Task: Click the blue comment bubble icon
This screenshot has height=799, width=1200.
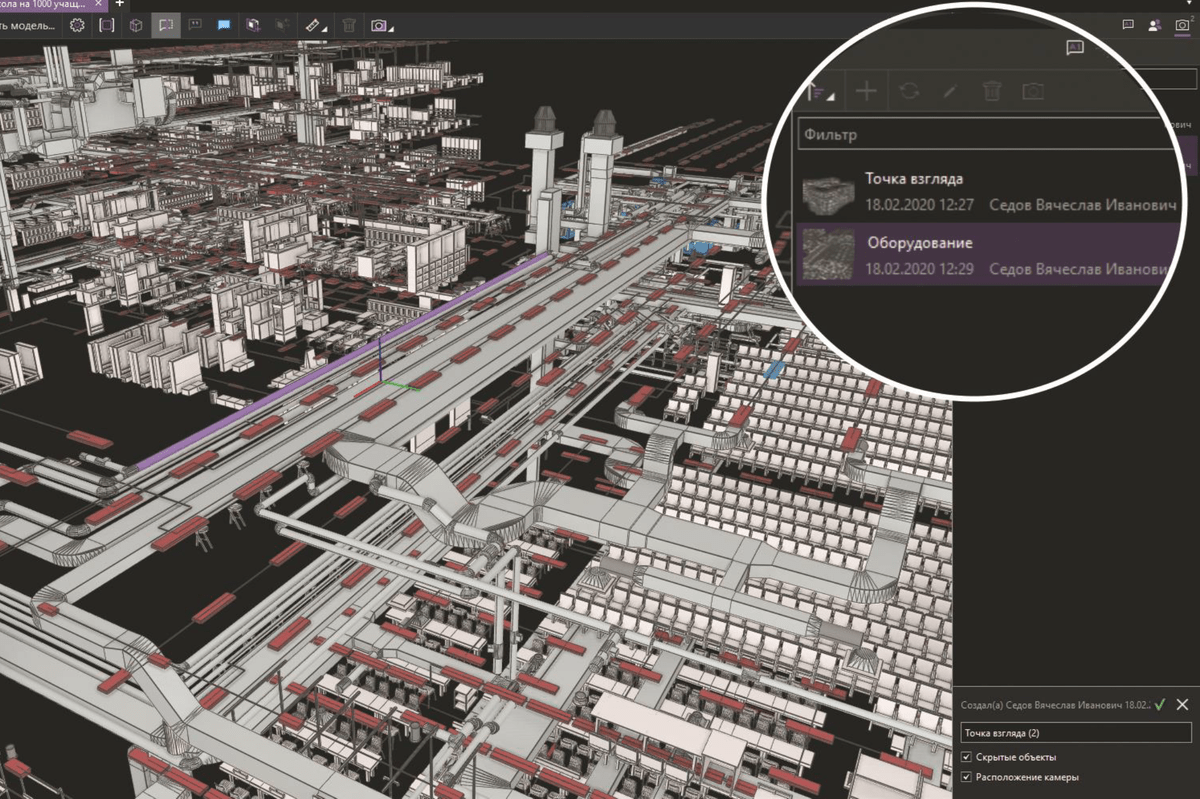Action: pos(224,26)
